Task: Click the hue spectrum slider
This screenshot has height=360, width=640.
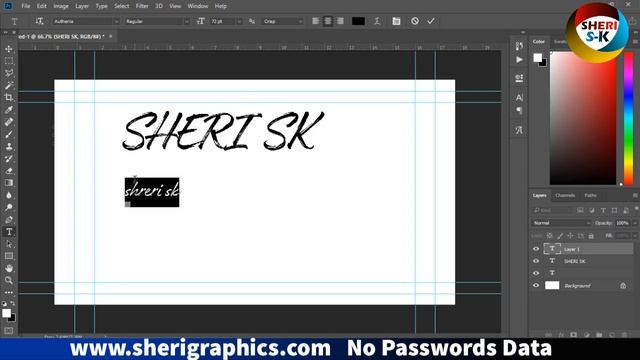Action: coord(629,118)
